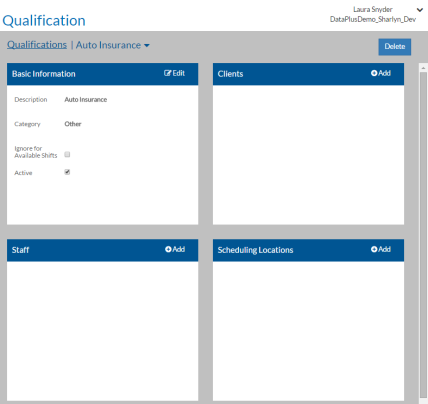The width and height of the screenshot is (428, 404).
Task: Click the plus icon in Scheduling Locations panel
Action: pyautogui.click(x=374, y=249)
